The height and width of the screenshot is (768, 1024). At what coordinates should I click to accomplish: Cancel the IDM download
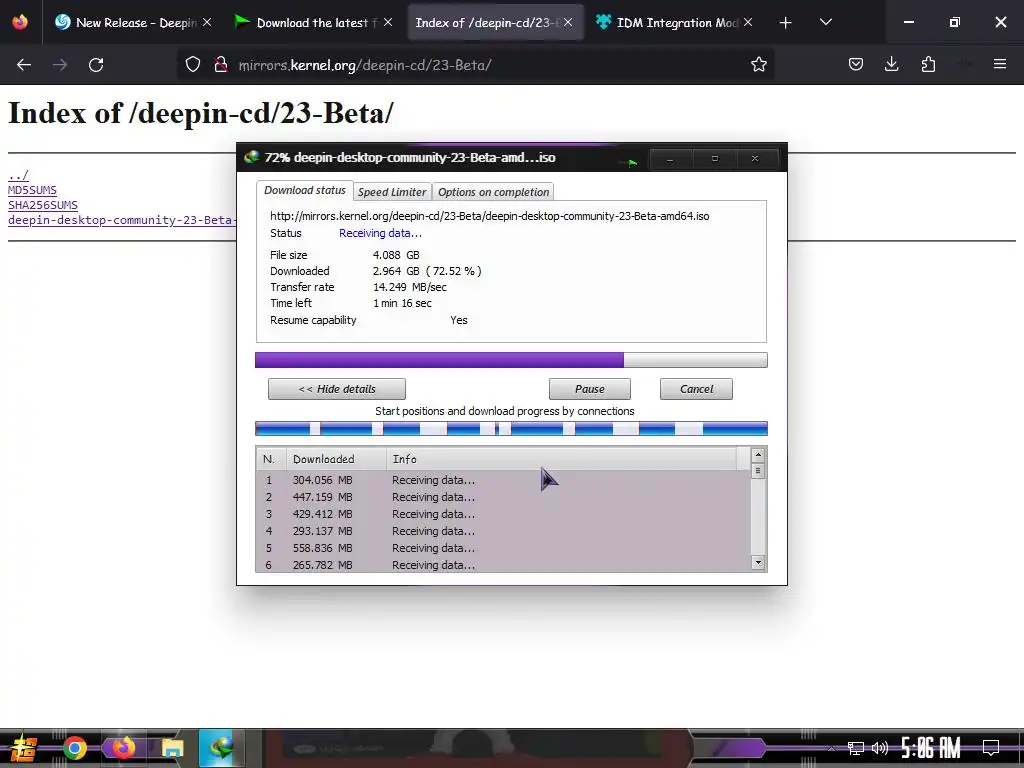696,389
